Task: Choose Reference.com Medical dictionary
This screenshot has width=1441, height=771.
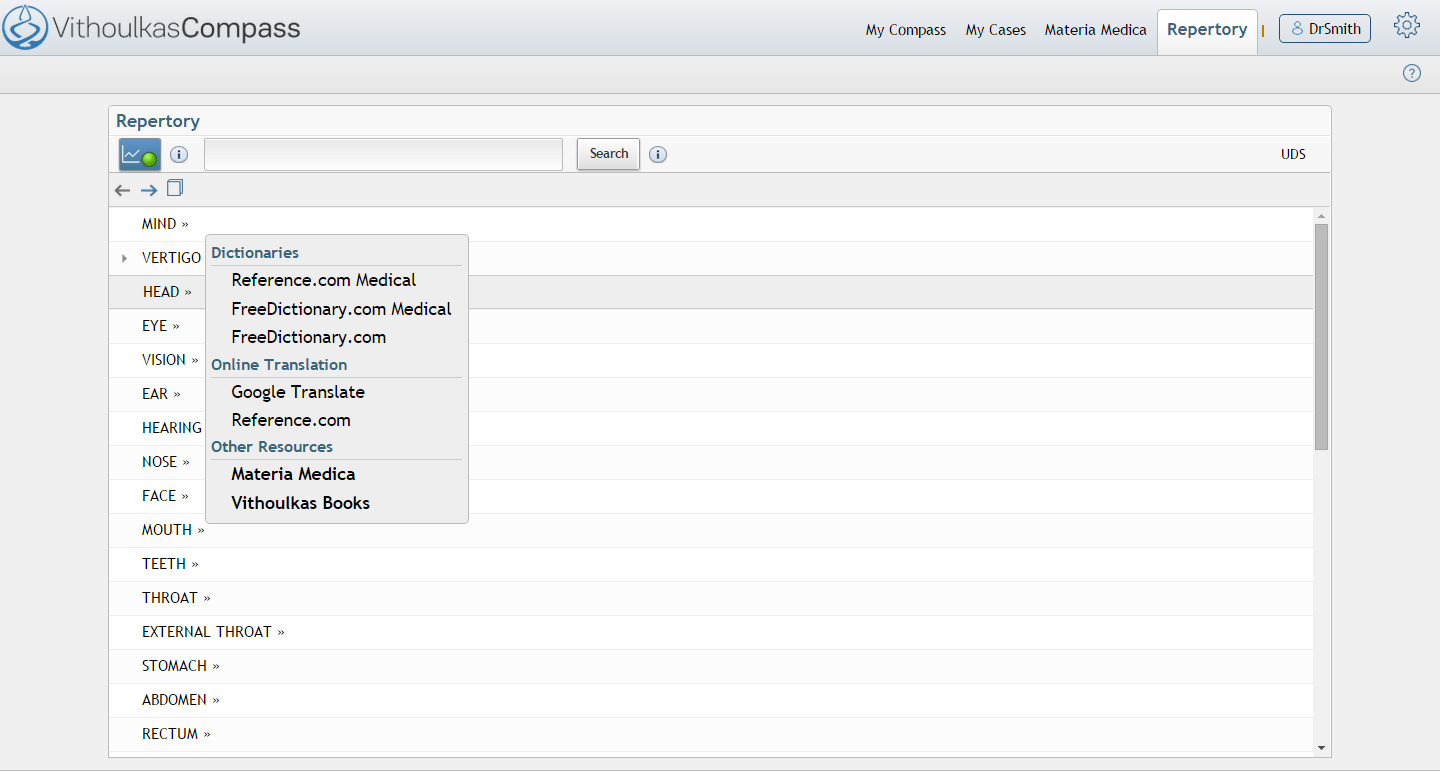Action: [x=324, y=280]
